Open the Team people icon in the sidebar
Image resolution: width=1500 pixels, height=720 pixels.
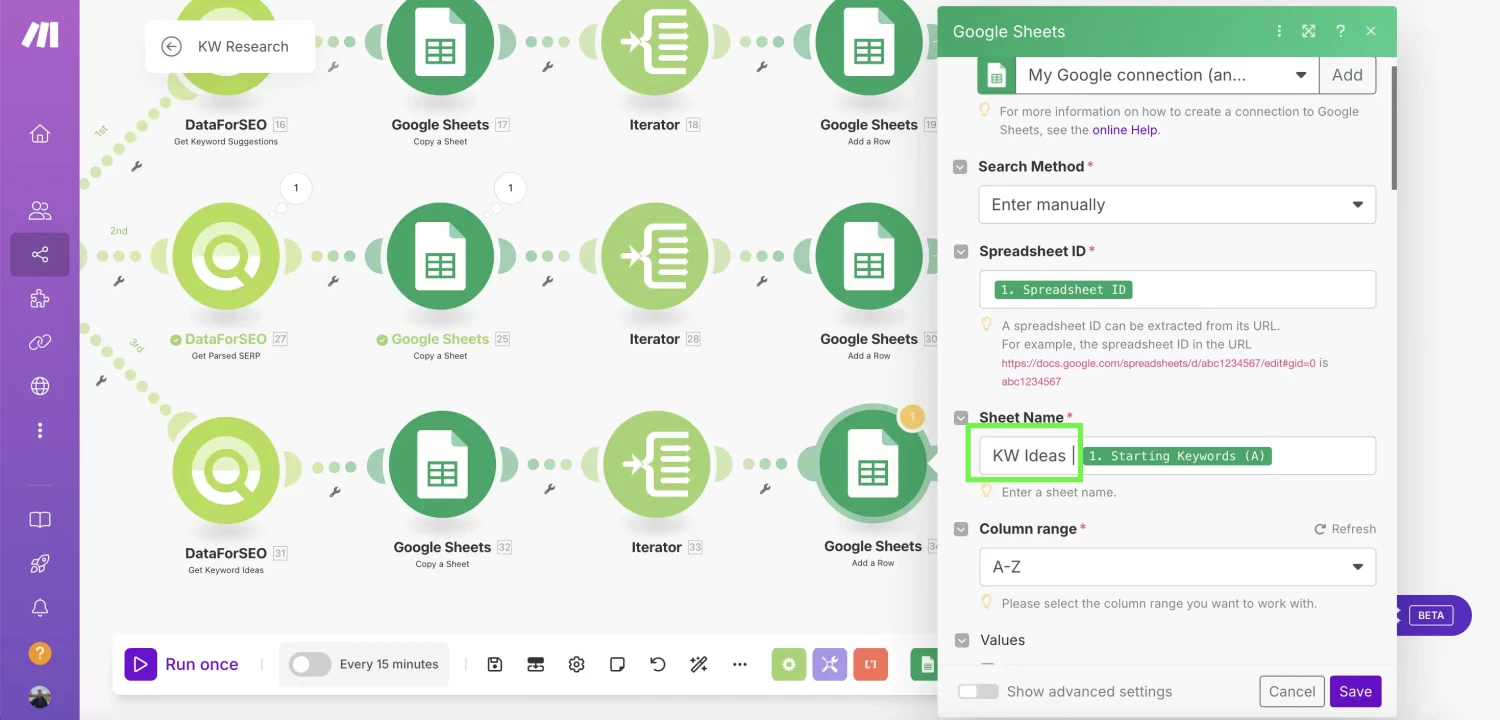click(x=40, y=210)
